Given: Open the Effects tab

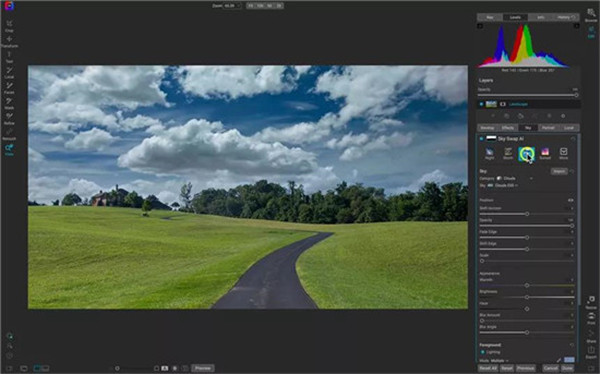Looking at the screenshot, I should click(508, 127).
